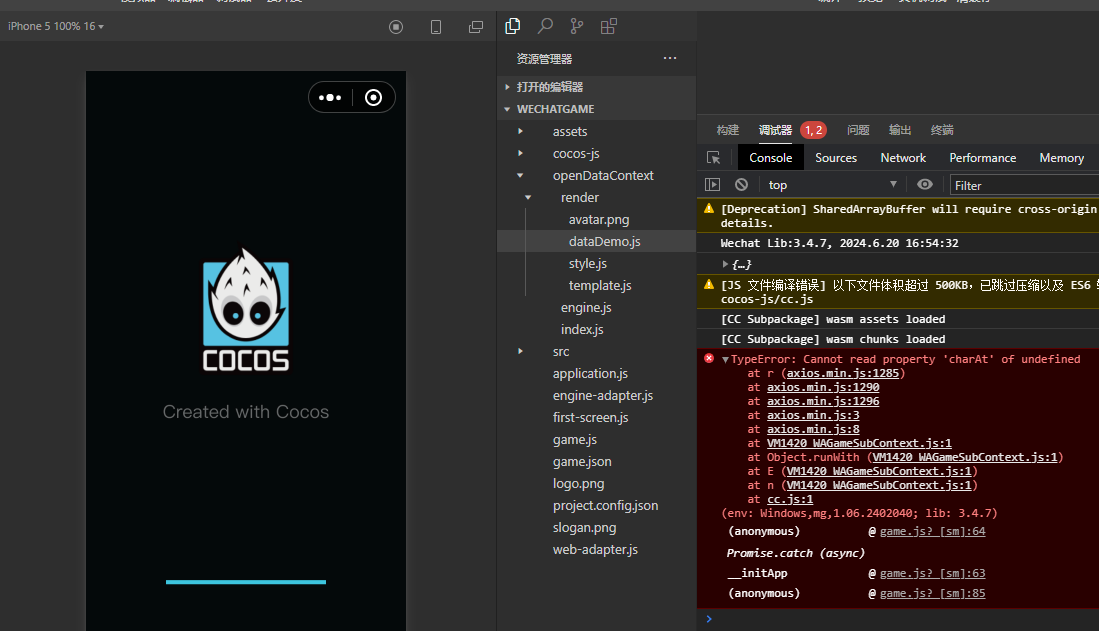1099x631 pixels.
Task: Expand the cocos-js folder
Action: (520, 153)
